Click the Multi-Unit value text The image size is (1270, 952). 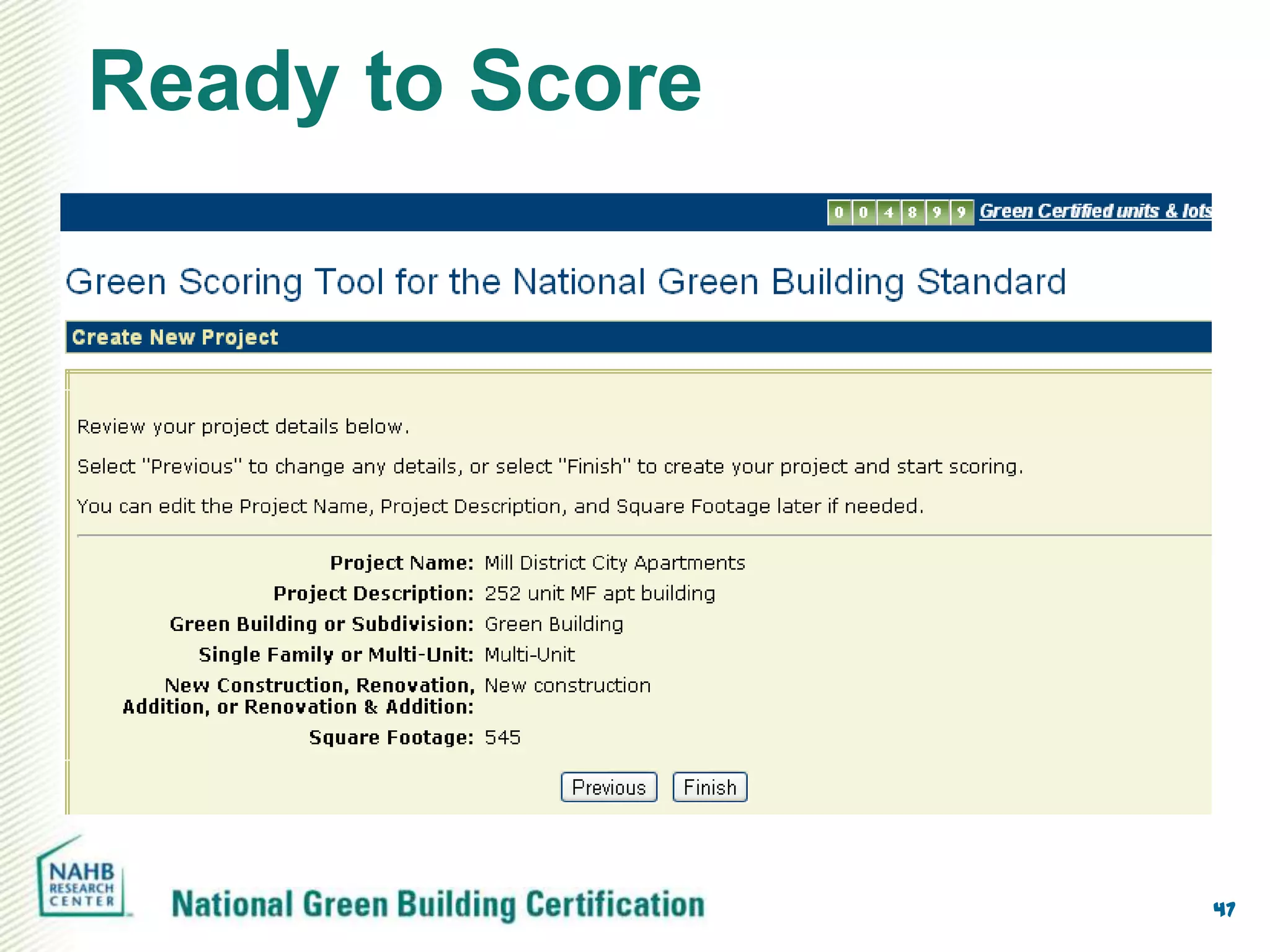coord(530,655)
